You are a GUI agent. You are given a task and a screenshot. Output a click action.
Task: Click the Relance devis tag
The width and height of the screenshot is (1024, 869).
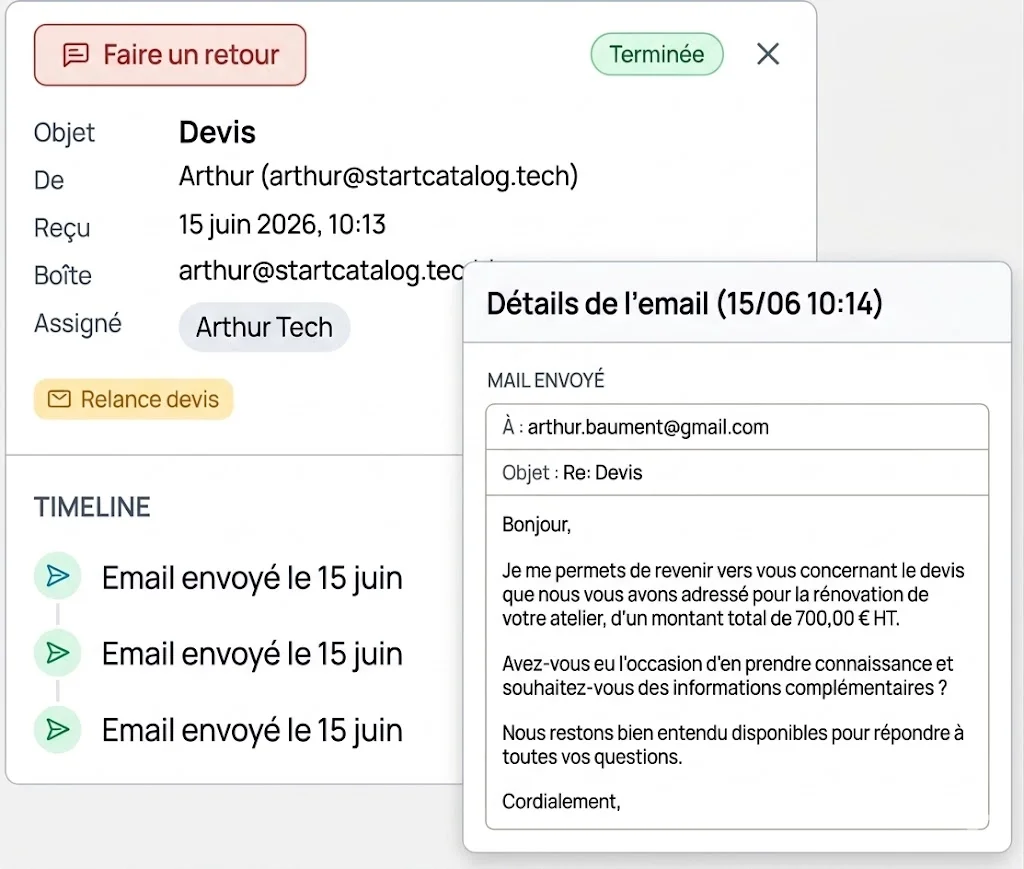click(134, 399)
